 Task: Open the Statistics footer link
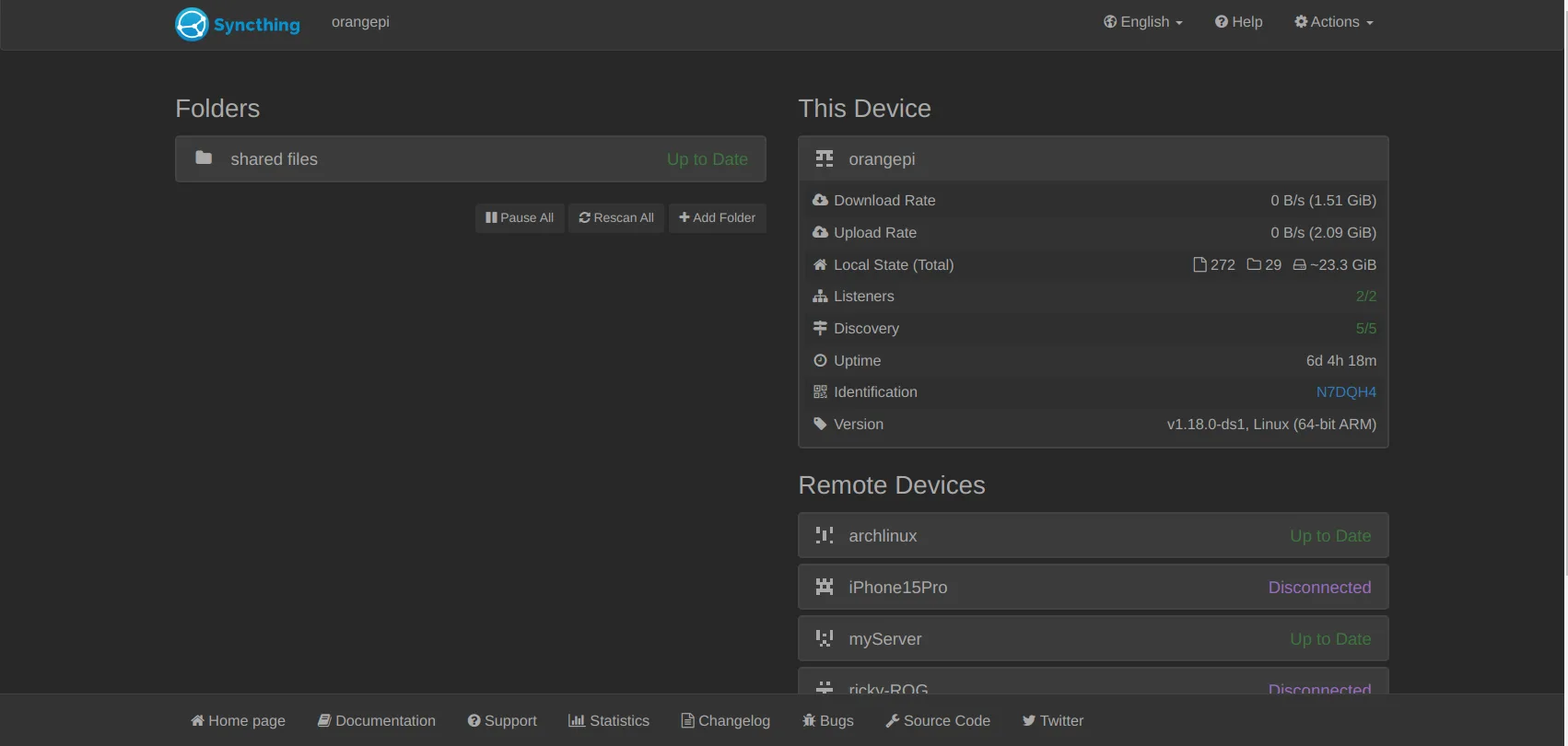pos(609,720)
